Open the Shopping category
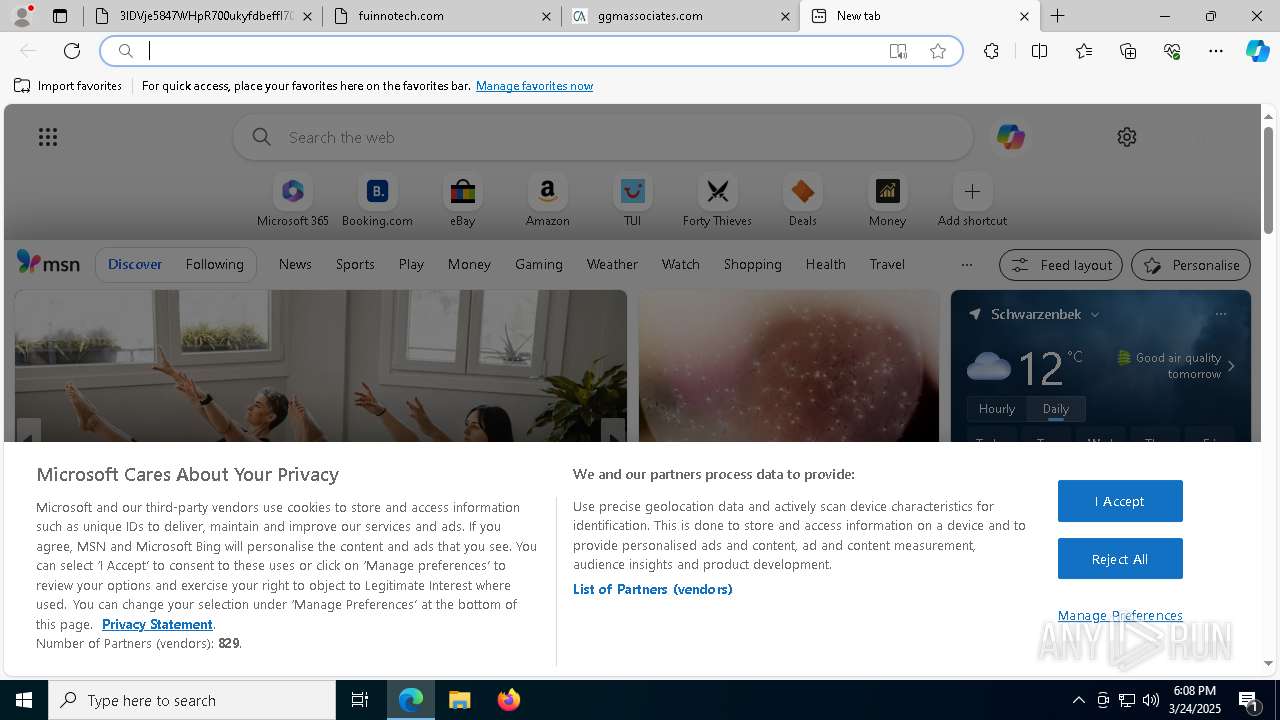1280x720 pixels. pos(753,264)
